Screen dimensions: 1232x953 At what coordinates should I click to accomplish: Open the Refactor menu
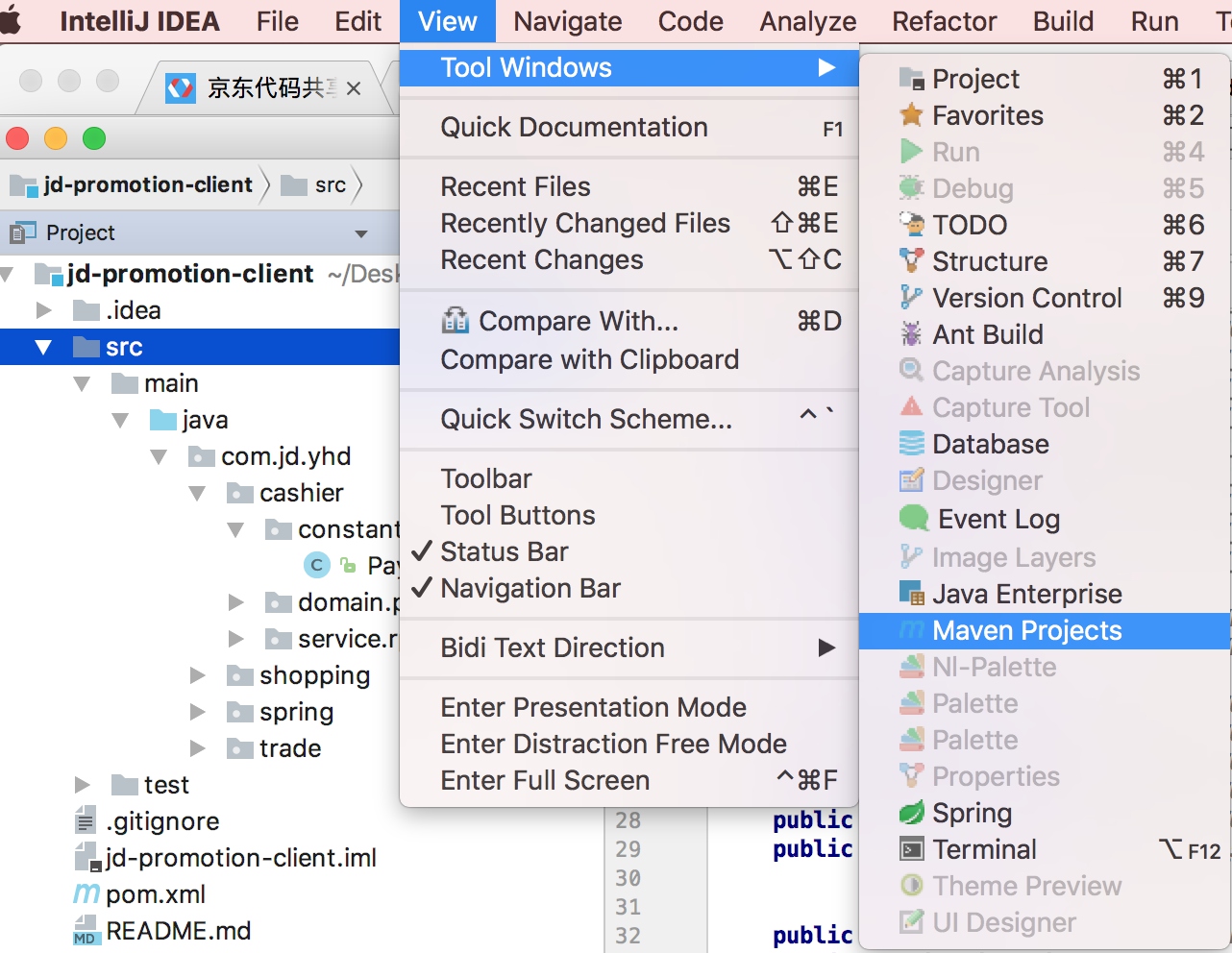pos(945,21)
